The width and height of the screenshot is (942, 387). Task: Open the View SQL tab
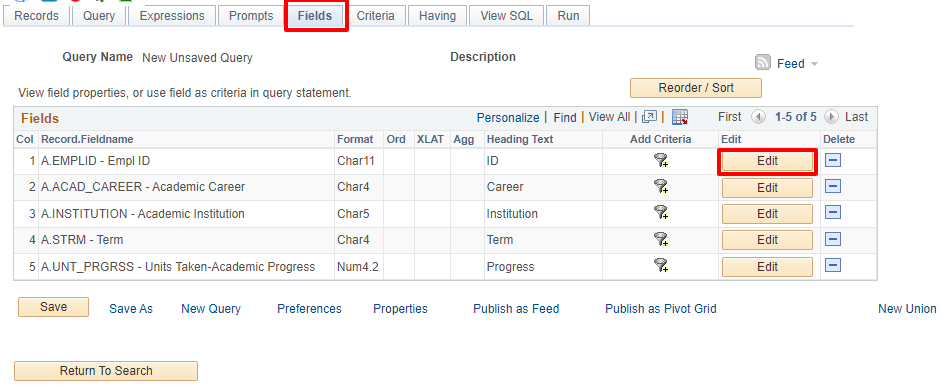(506, 16)
